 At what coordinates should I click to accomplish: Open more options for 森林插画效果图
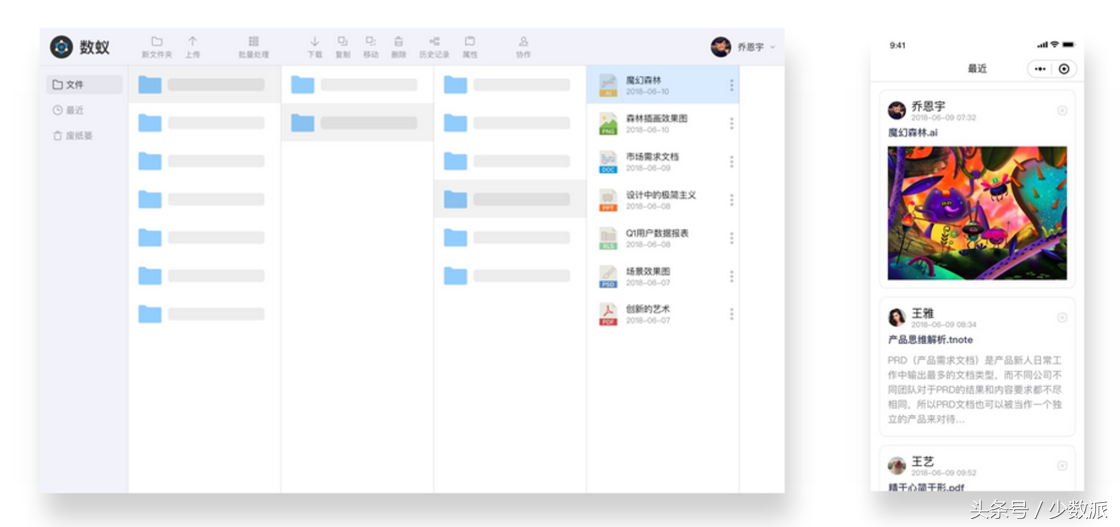tap(731, 124)
